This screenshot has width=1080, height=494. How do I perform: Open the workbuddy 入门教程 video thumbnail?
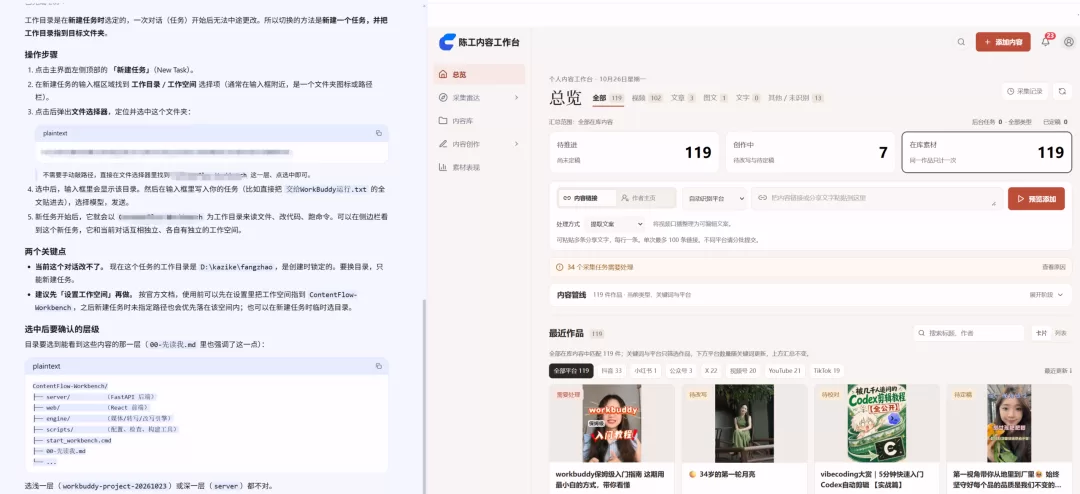pos(612,423)
